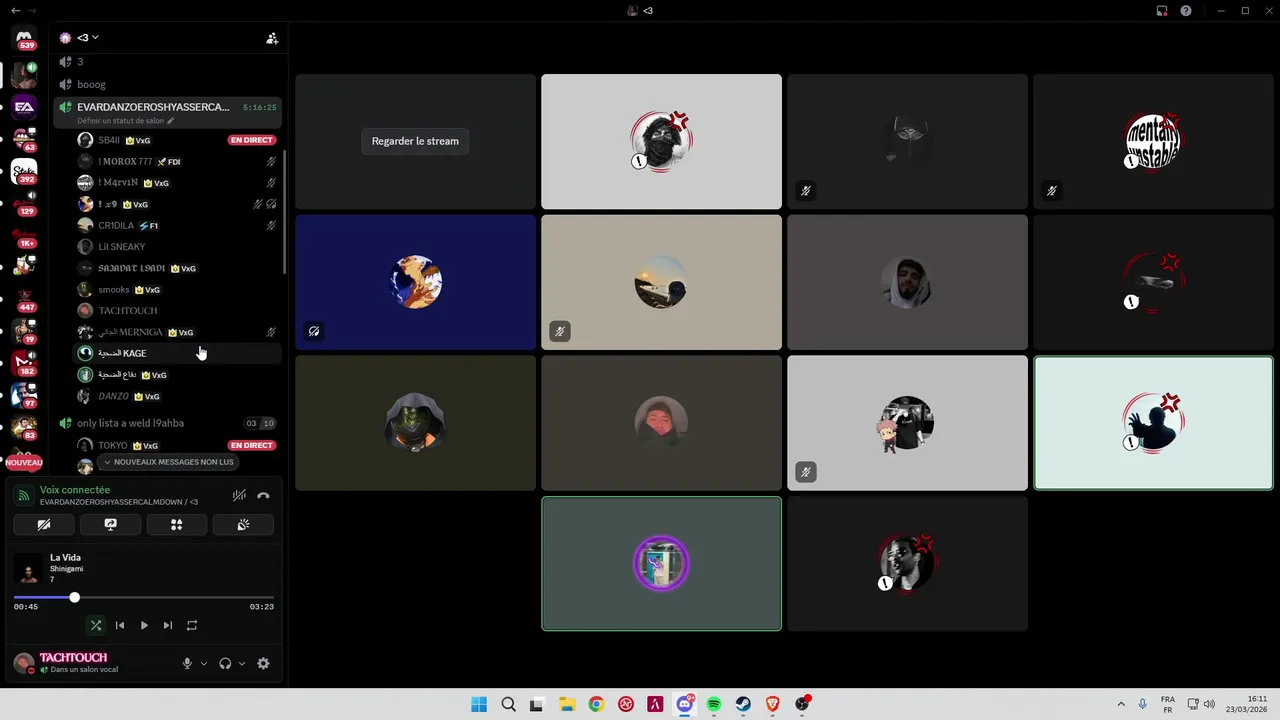The image size is (1280, 720).
Task: Open Steam from the taskbar
Action: (x=743, y=704)
